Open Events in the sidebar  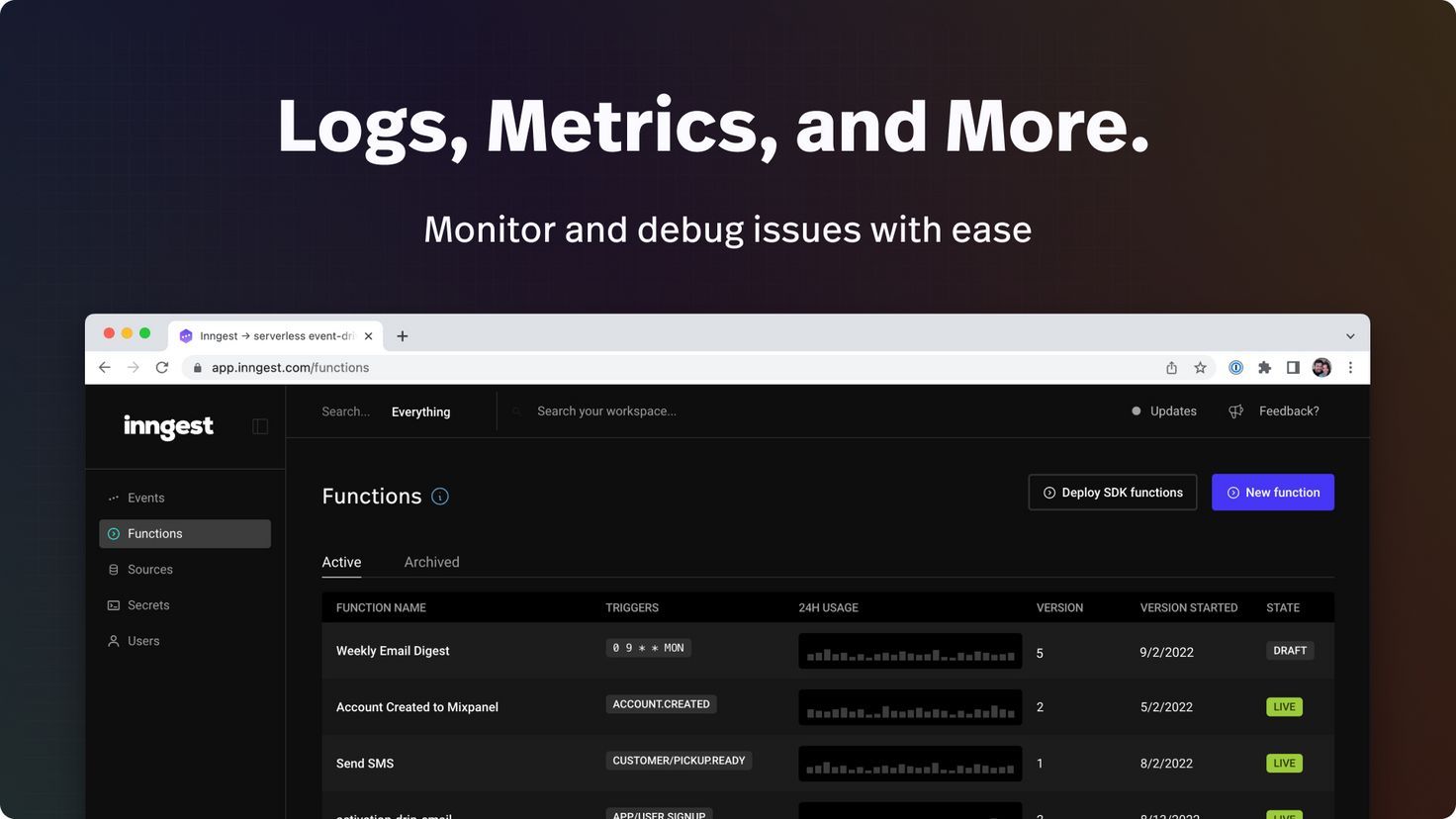pyautogui.click(x=185, y=498)
